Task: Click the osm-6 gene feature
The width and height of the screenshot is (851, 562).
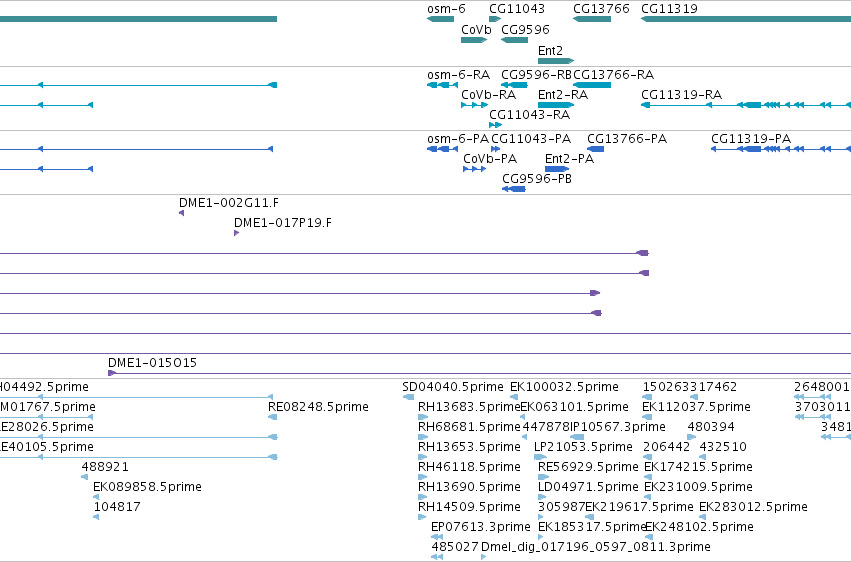Action: point(440,19)
